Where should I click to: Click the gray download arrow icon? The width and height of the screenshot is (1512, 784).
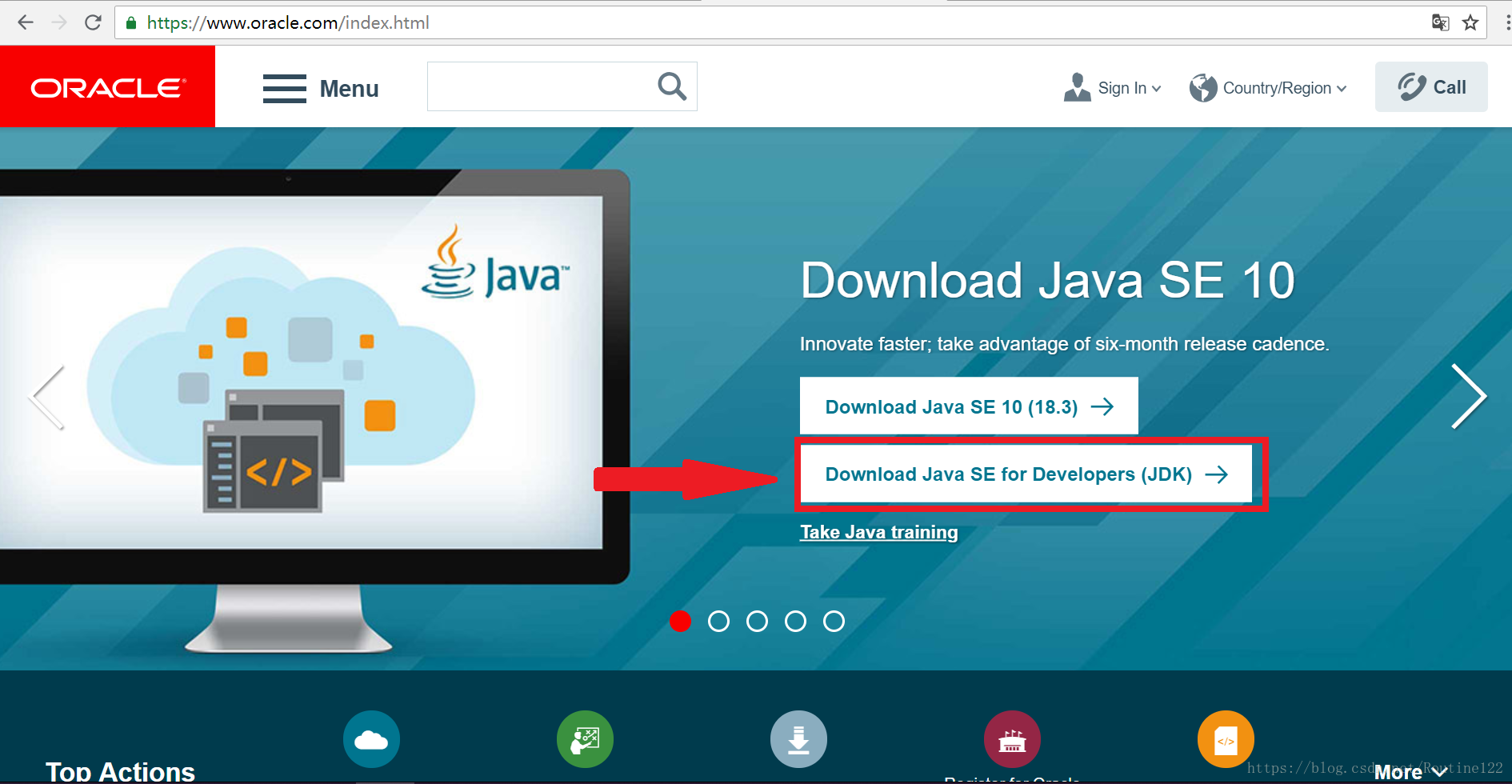point(798,738)
